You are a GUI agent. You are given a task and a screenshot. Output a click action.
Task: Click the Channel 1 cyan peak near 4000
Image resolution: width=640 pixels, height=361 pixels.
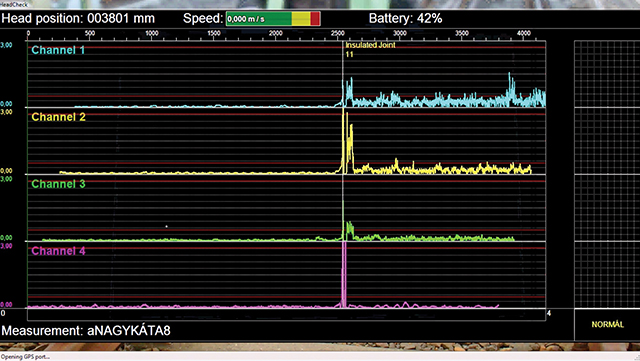[x=510, y=87]
